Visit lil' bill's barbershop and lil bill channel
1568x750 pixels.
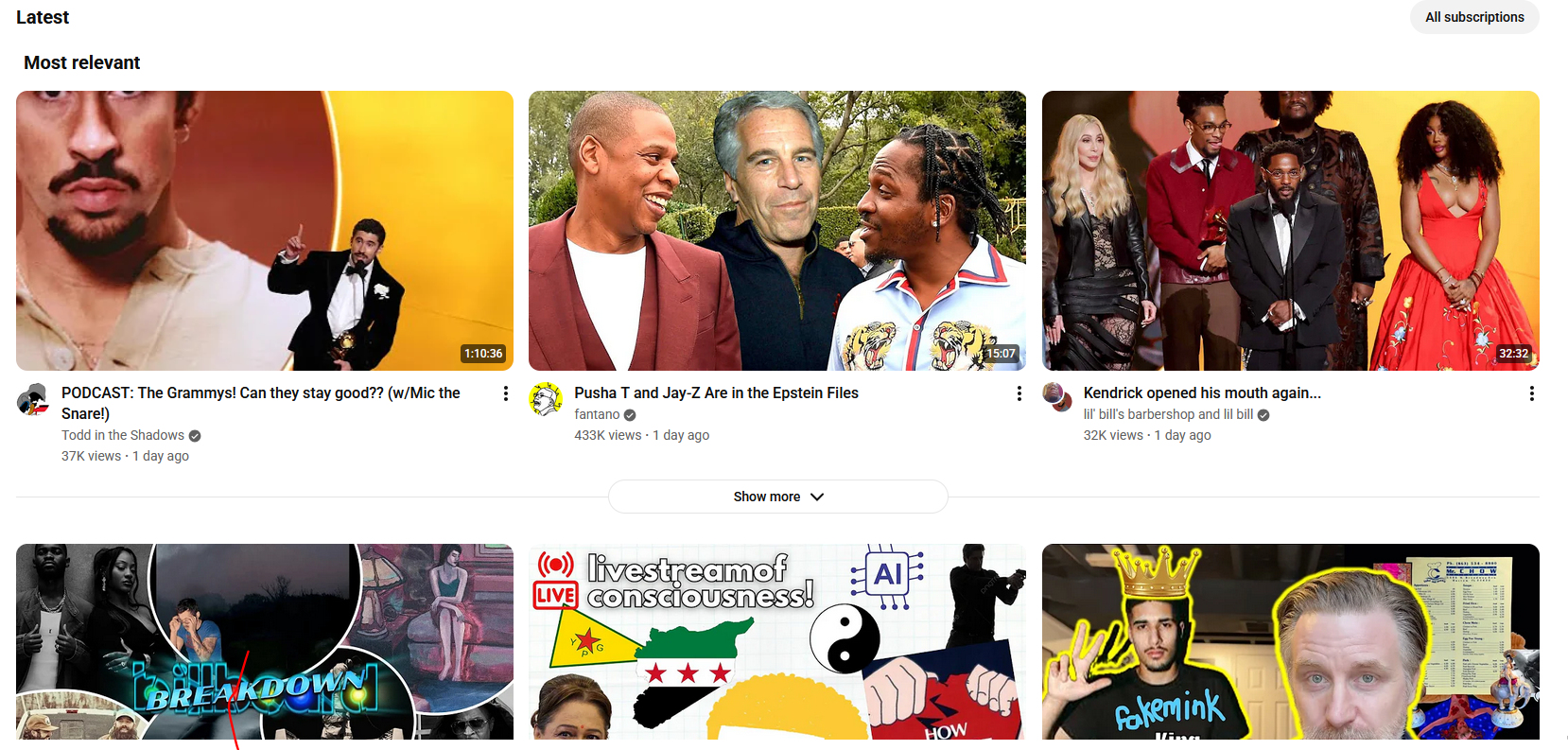point(1167,414)
